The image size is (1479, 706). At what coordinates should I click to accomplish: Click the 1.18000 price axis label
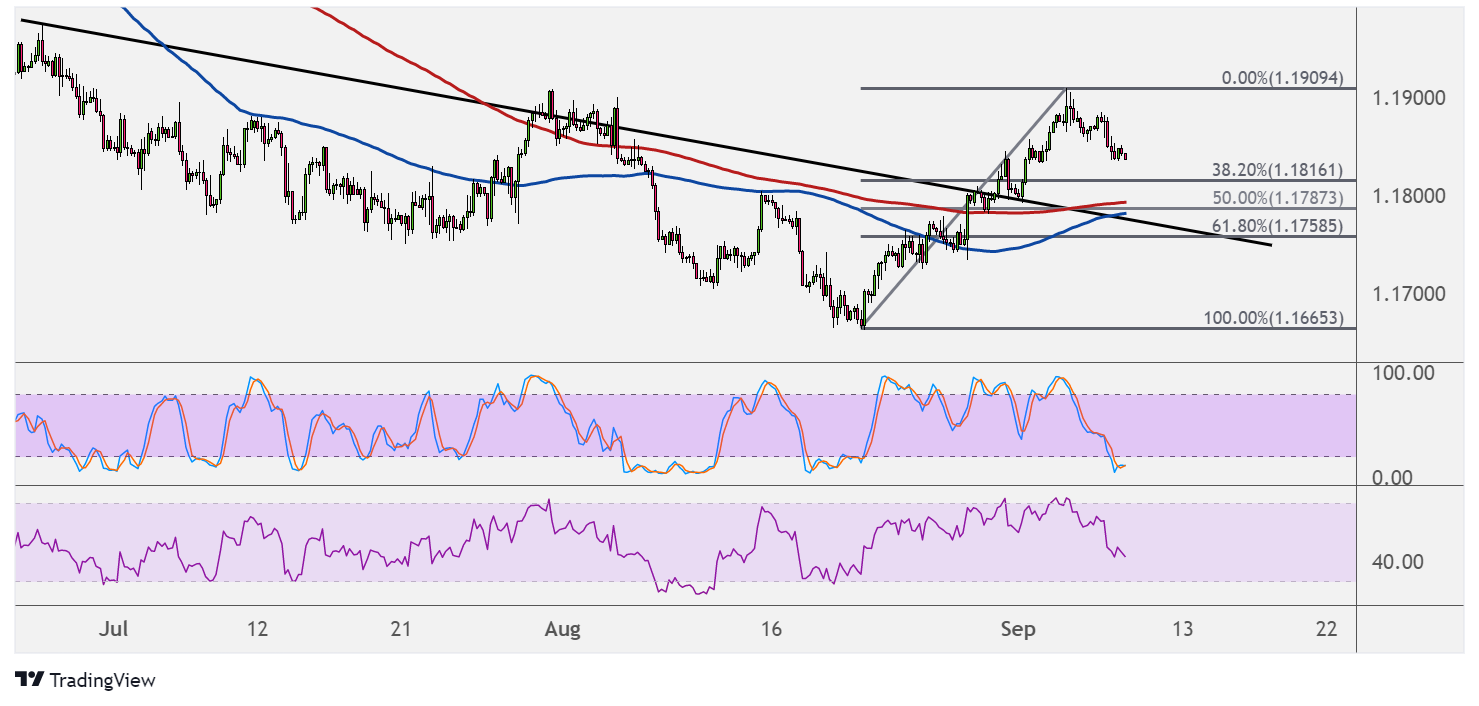point(1409,196)
